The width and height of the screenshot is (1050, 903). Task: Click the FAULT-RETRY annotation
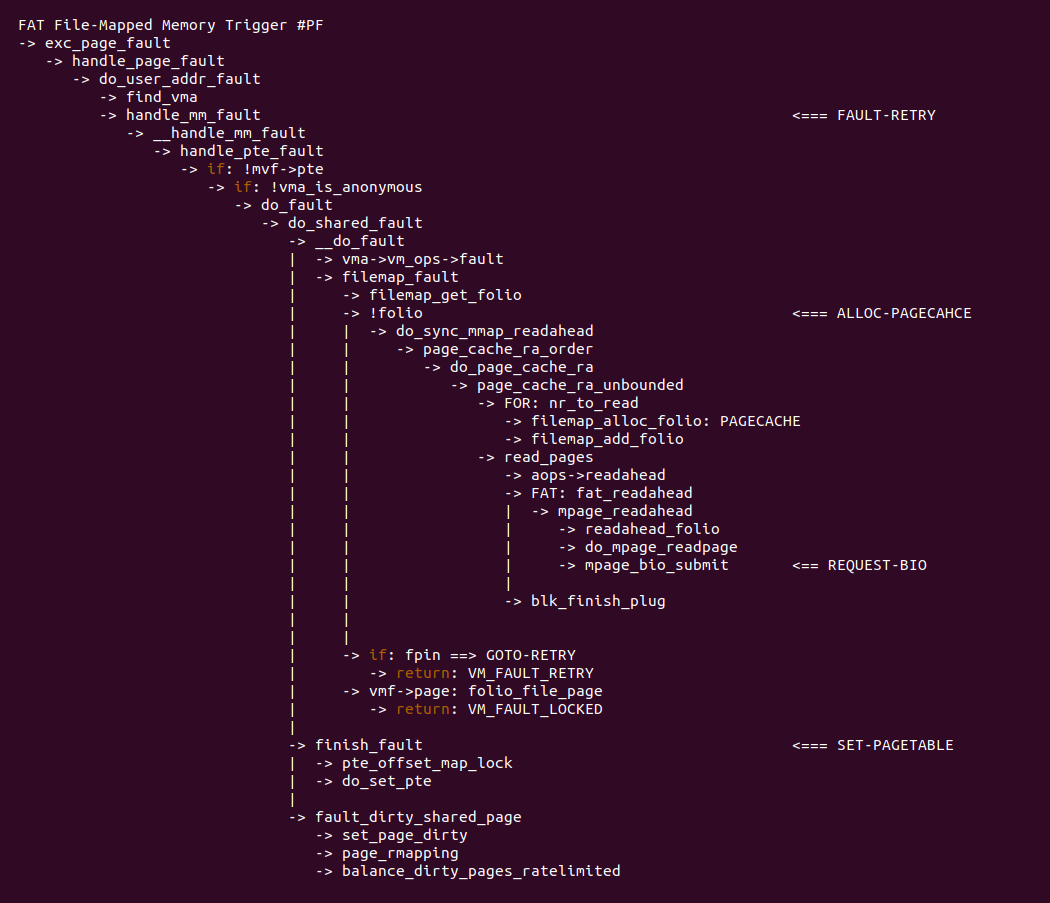885,115
